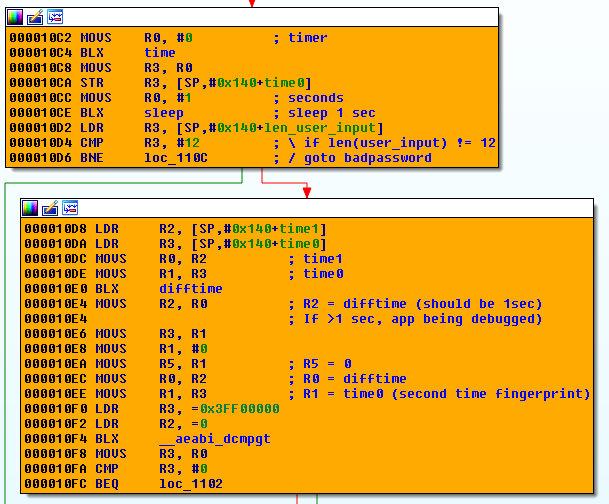Click the difftime function name
609x504 pixels.
[x=190, y=289]
